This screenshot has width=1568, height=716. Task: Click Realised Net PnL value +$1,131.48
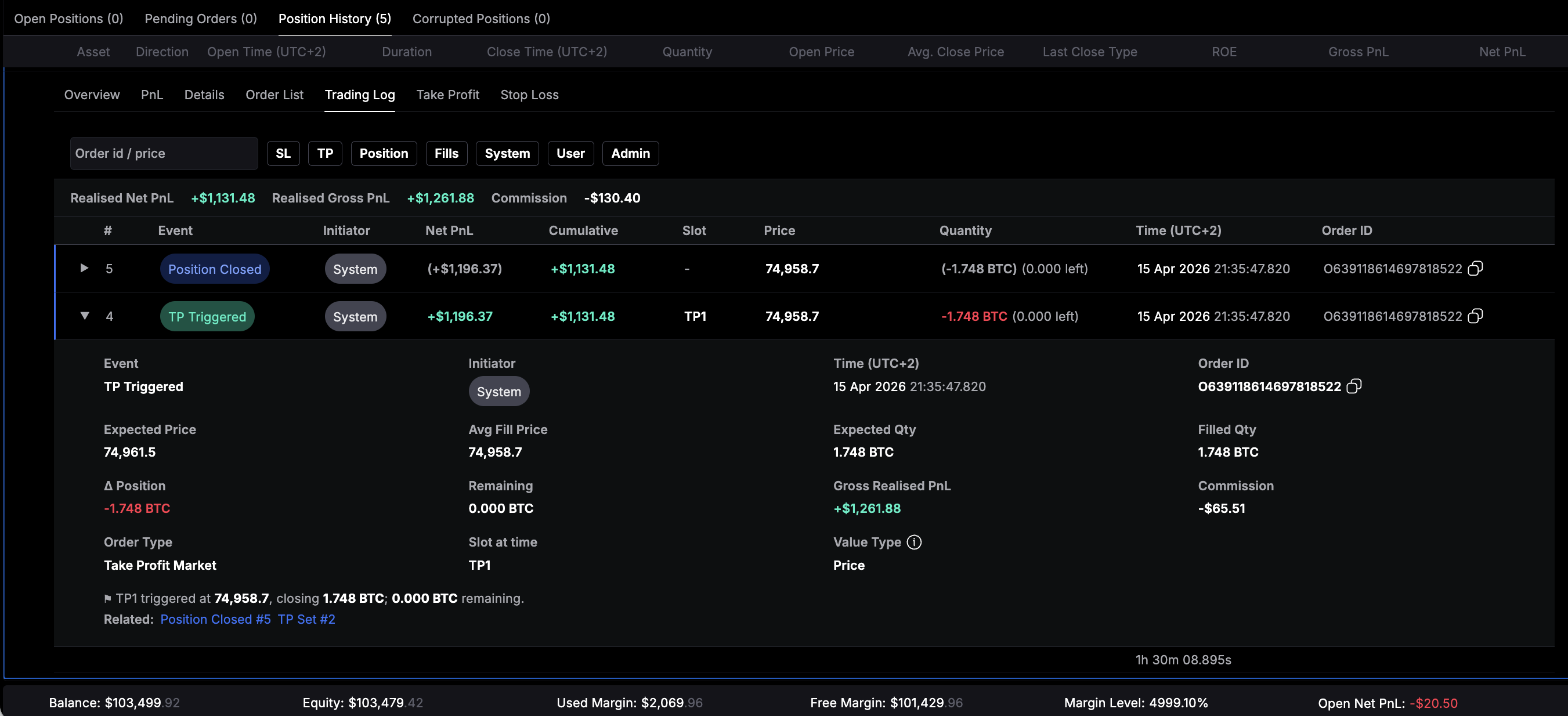(x=223, y=198)
